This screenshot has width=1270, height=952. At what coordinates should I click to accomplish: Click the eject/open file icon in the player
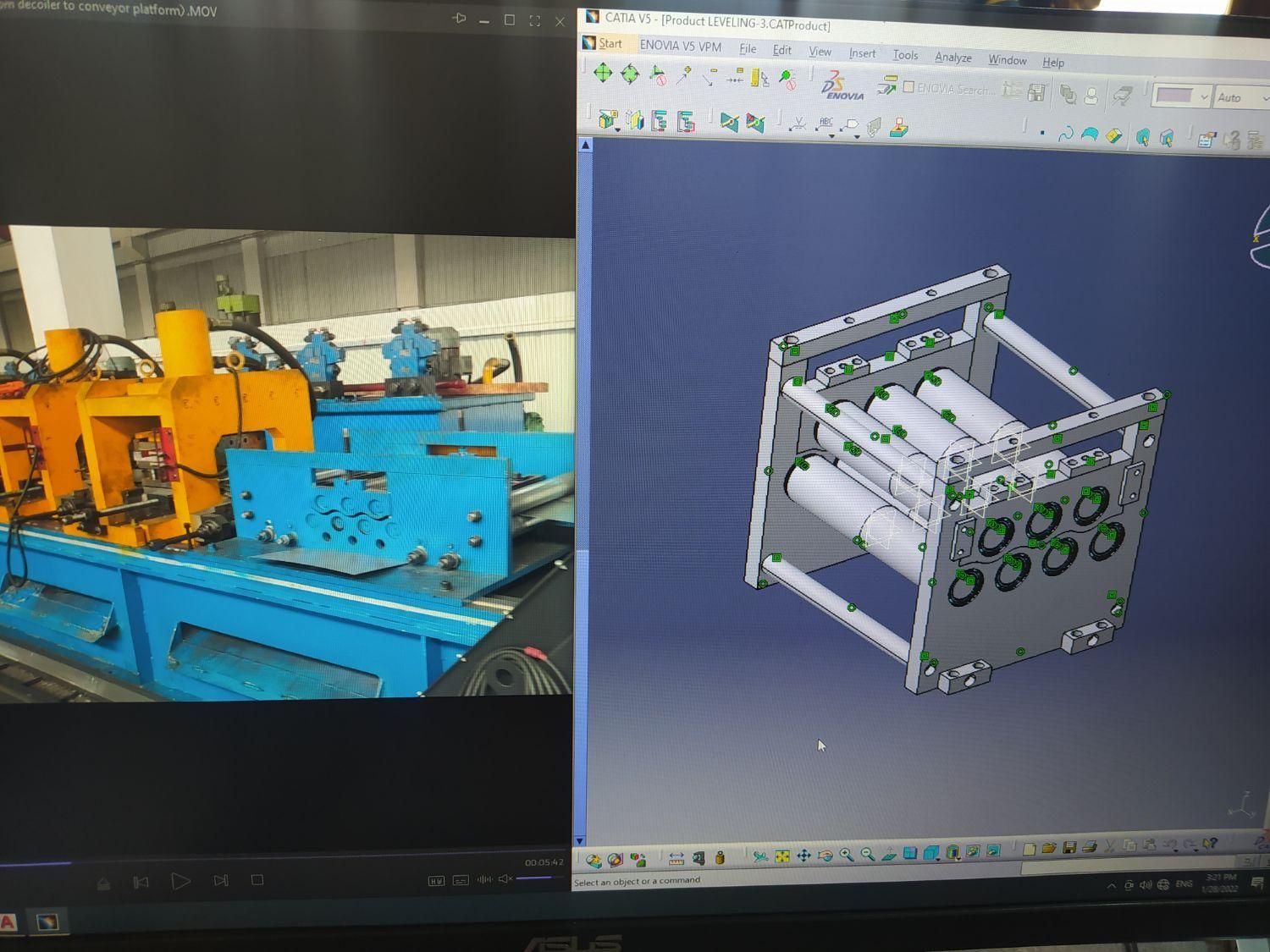(x=103, y=883)
